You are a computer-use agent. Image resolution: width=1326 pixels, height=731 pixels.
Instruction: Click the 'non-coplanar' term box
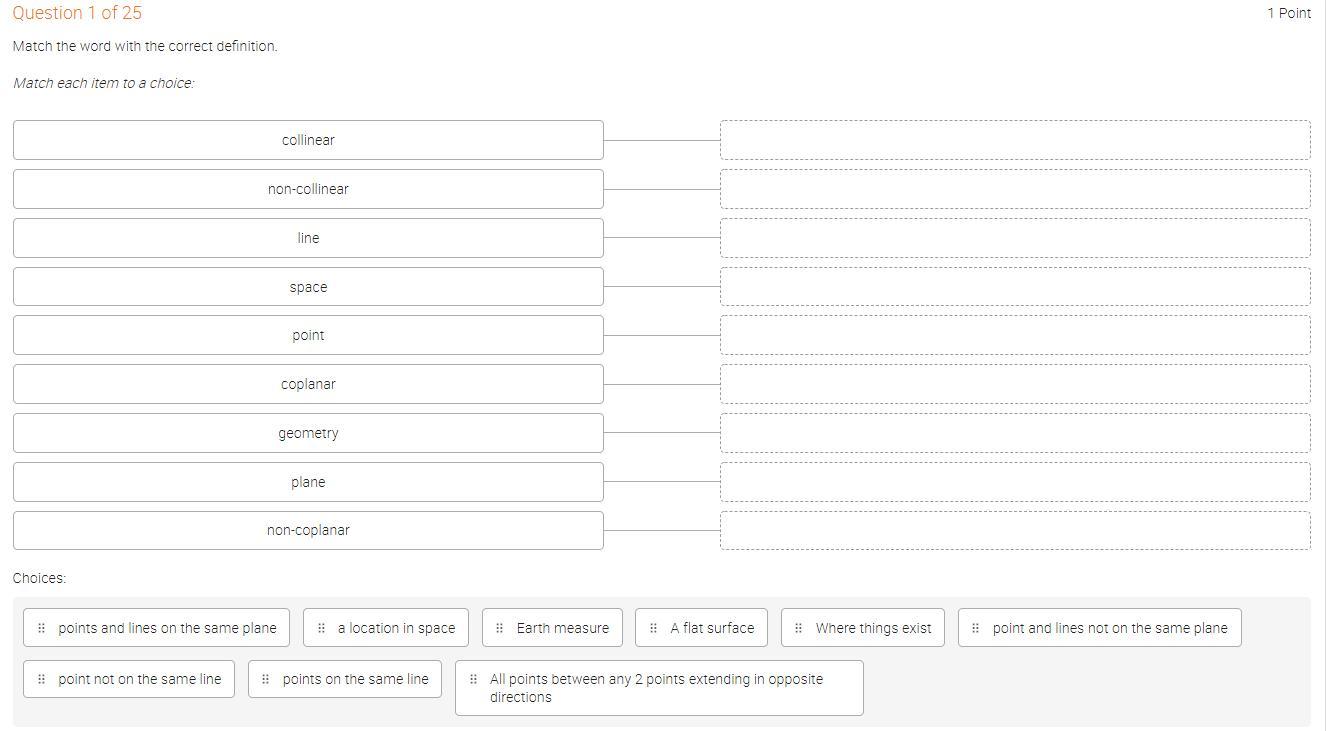pyautogui.click(x=308, y=530)
